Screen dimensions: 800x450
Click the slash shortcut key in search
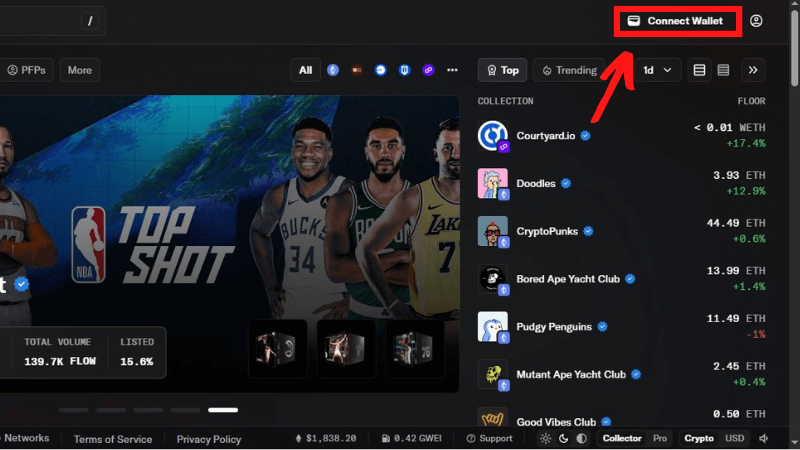coord(90,21)
